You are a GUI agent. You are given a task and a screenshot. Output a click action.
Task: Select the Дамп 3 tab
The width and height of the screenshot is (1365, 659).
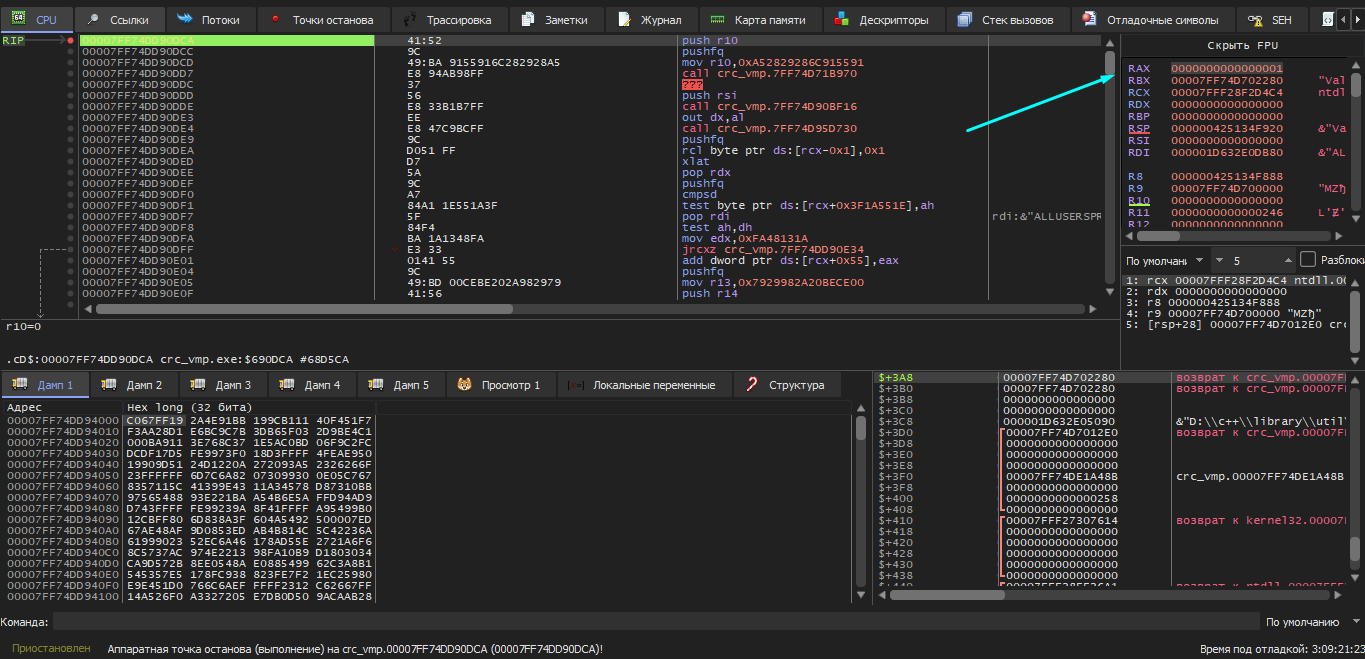pyautogui.click(x=222, y=385)
